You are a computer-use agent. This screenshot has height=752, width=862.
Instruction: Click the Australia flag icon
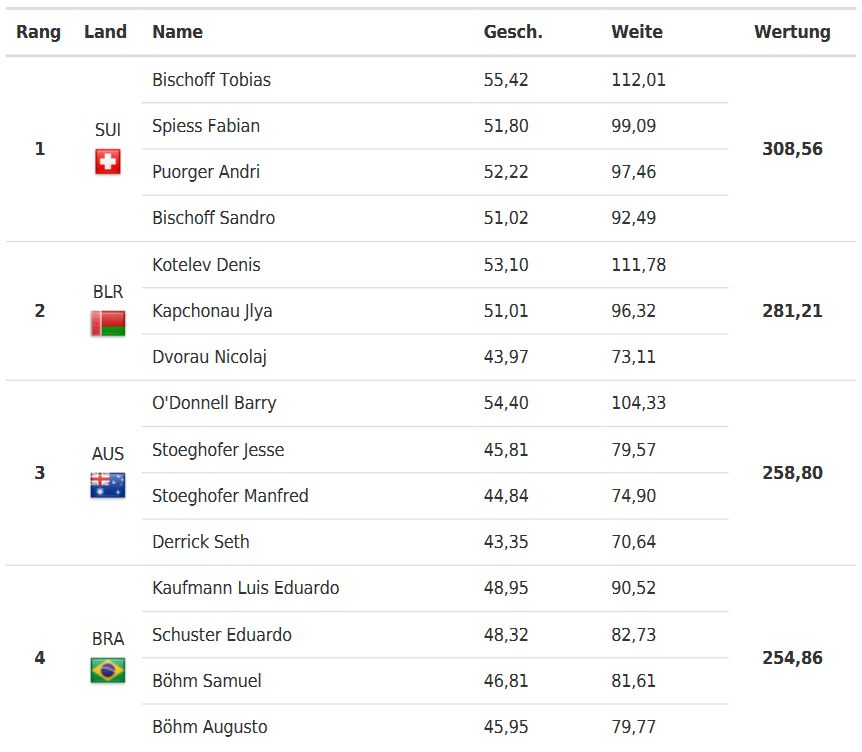point(108,485)
